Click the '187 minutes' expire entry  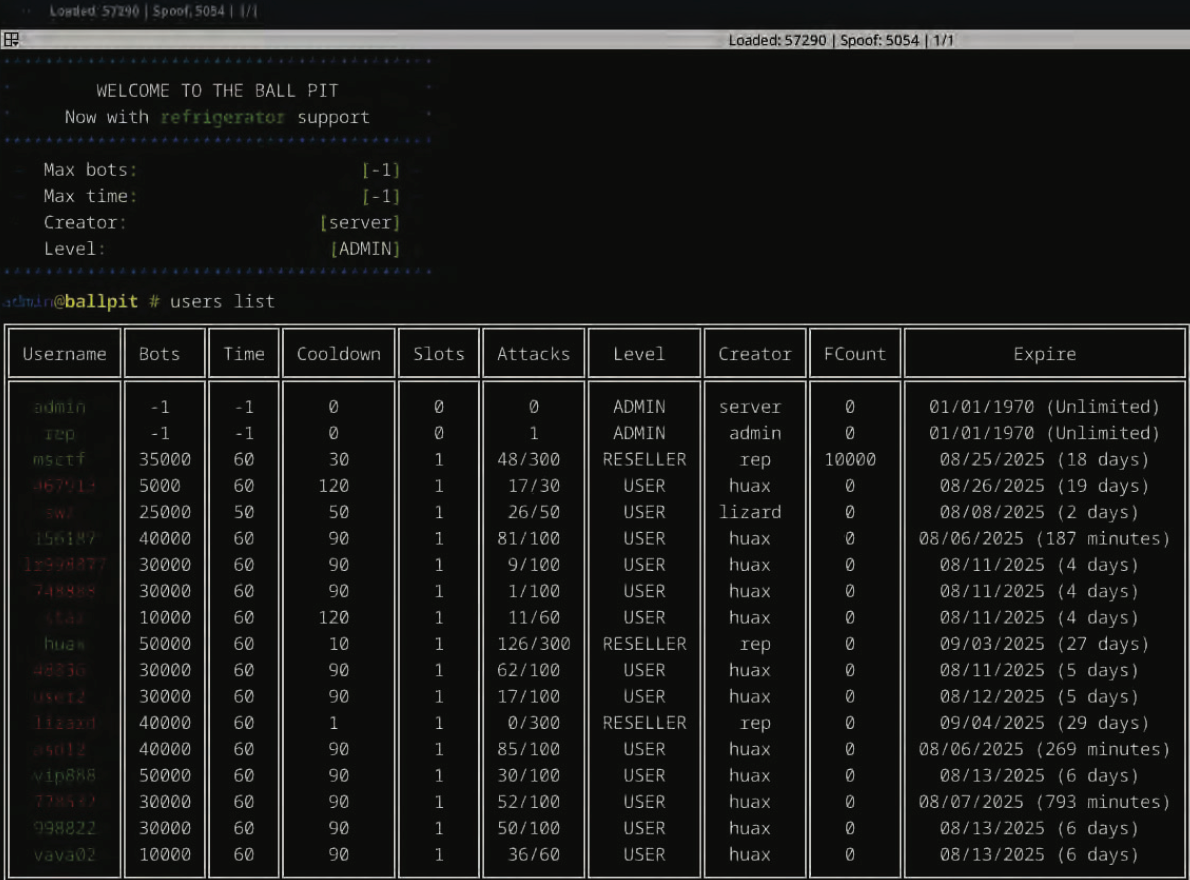click(1044, 538)
